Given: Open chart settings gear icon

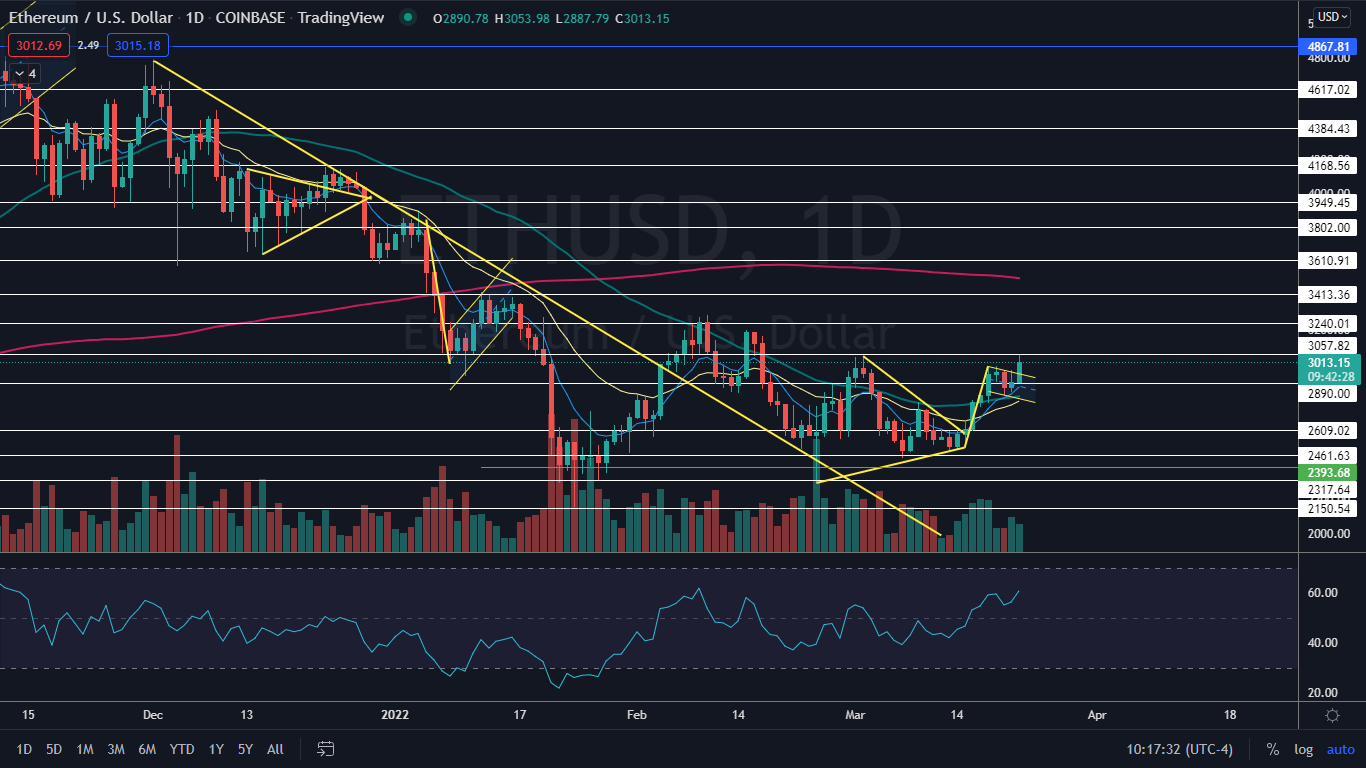Looking at the screenshot, I should [x=1332, y=715].
